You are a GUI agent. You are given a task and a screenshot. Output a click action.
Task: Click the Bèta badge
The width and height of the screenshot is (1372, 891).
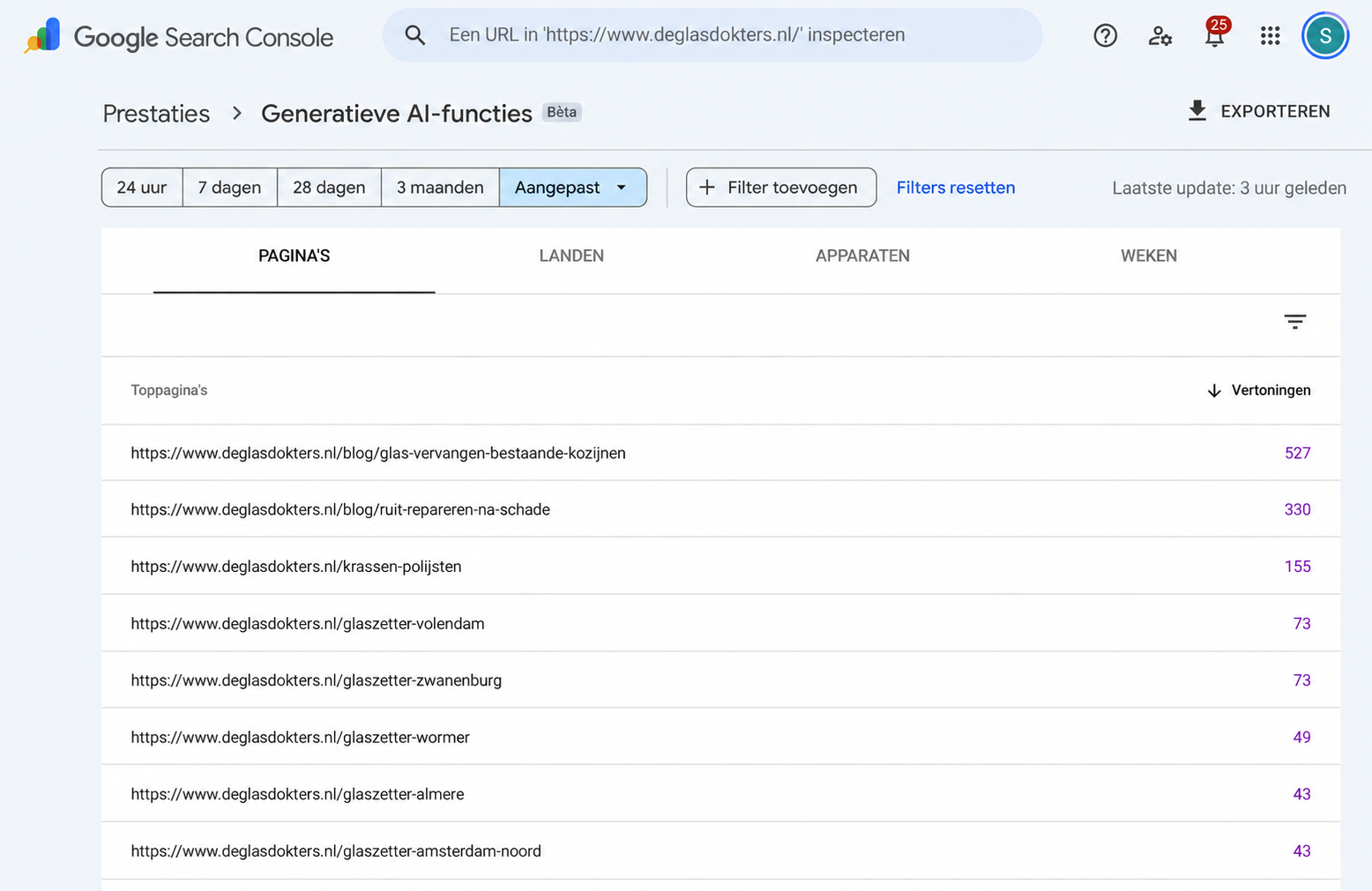click(562, 112)
